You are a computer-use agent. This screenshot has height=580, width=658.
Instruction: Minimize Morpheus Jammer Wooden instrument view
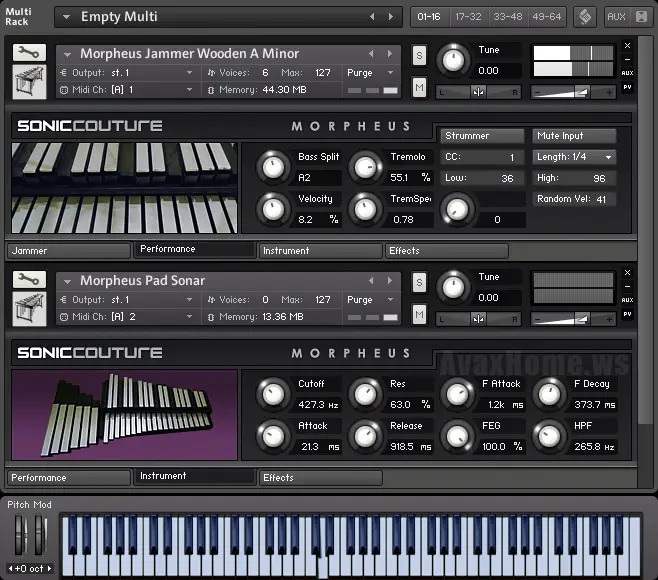point(627,60)
